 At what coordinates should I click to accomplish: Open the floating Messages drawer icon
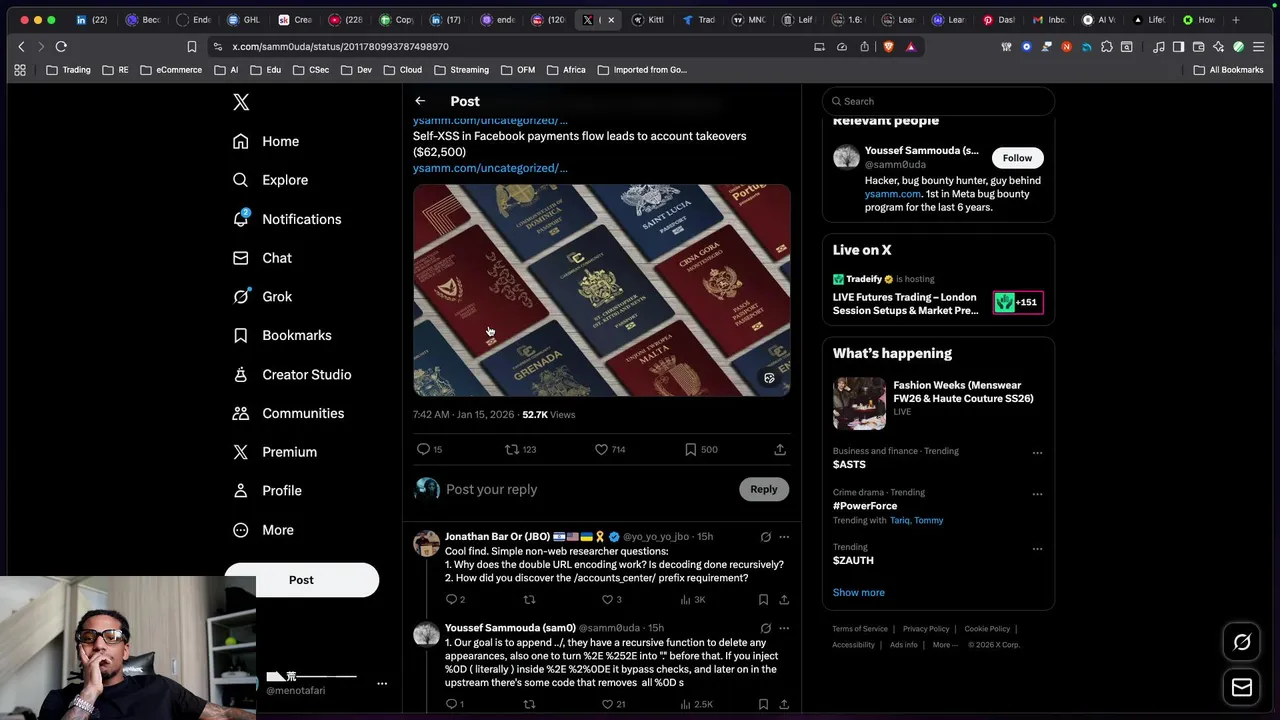[1242, 687]
